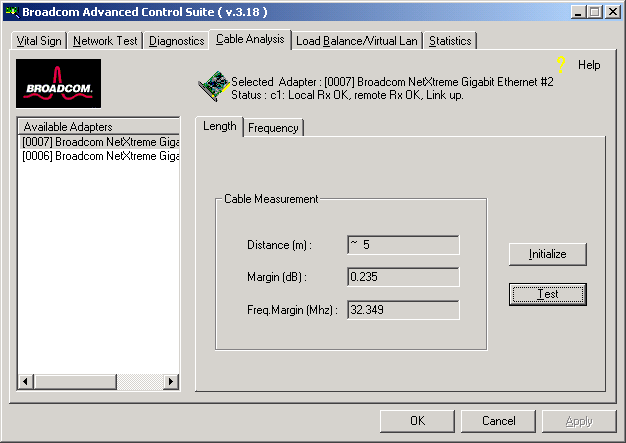Select the Length sub-tab
Viewport: 626px width, 443px height.
pyautogui.click(x=219, y=126)
